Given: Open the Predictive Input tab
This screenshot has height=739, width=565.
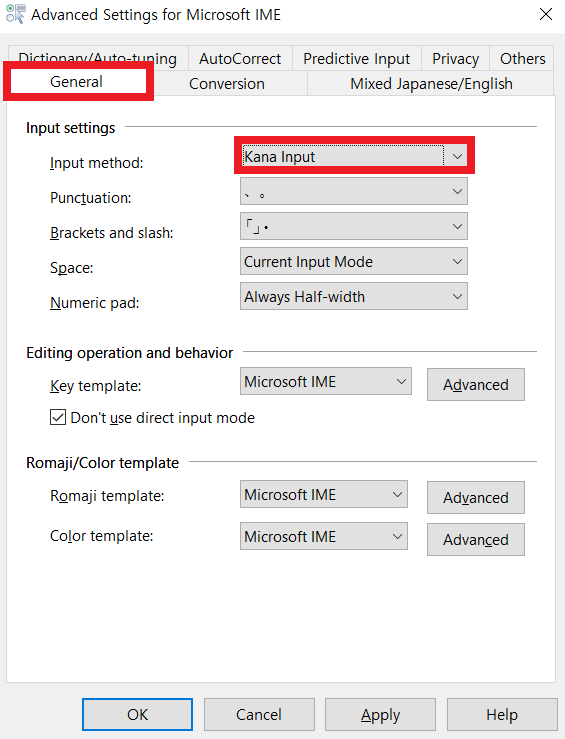Looking at the screenshot, I should pyautogui.click(x=356, y=58).
